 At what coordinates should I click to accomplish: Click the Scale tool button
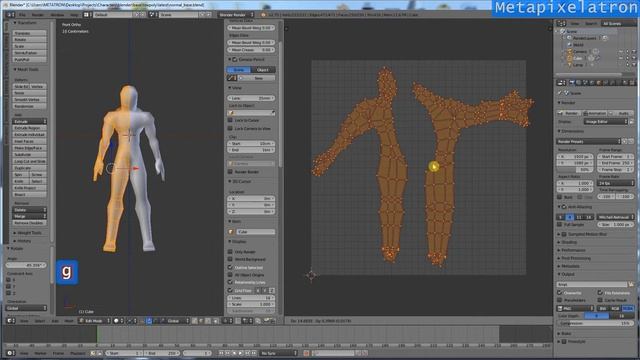coord(29,46)
